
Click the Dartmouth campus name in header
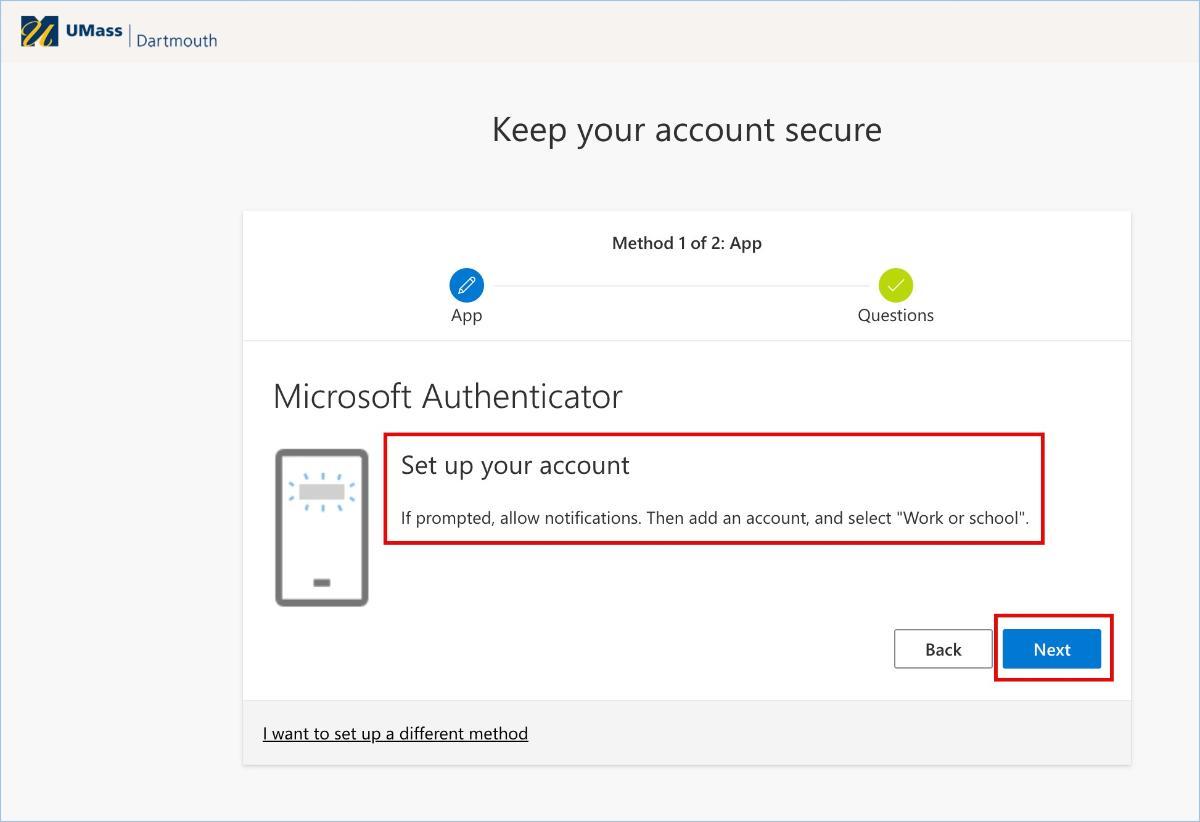[176, 41]
